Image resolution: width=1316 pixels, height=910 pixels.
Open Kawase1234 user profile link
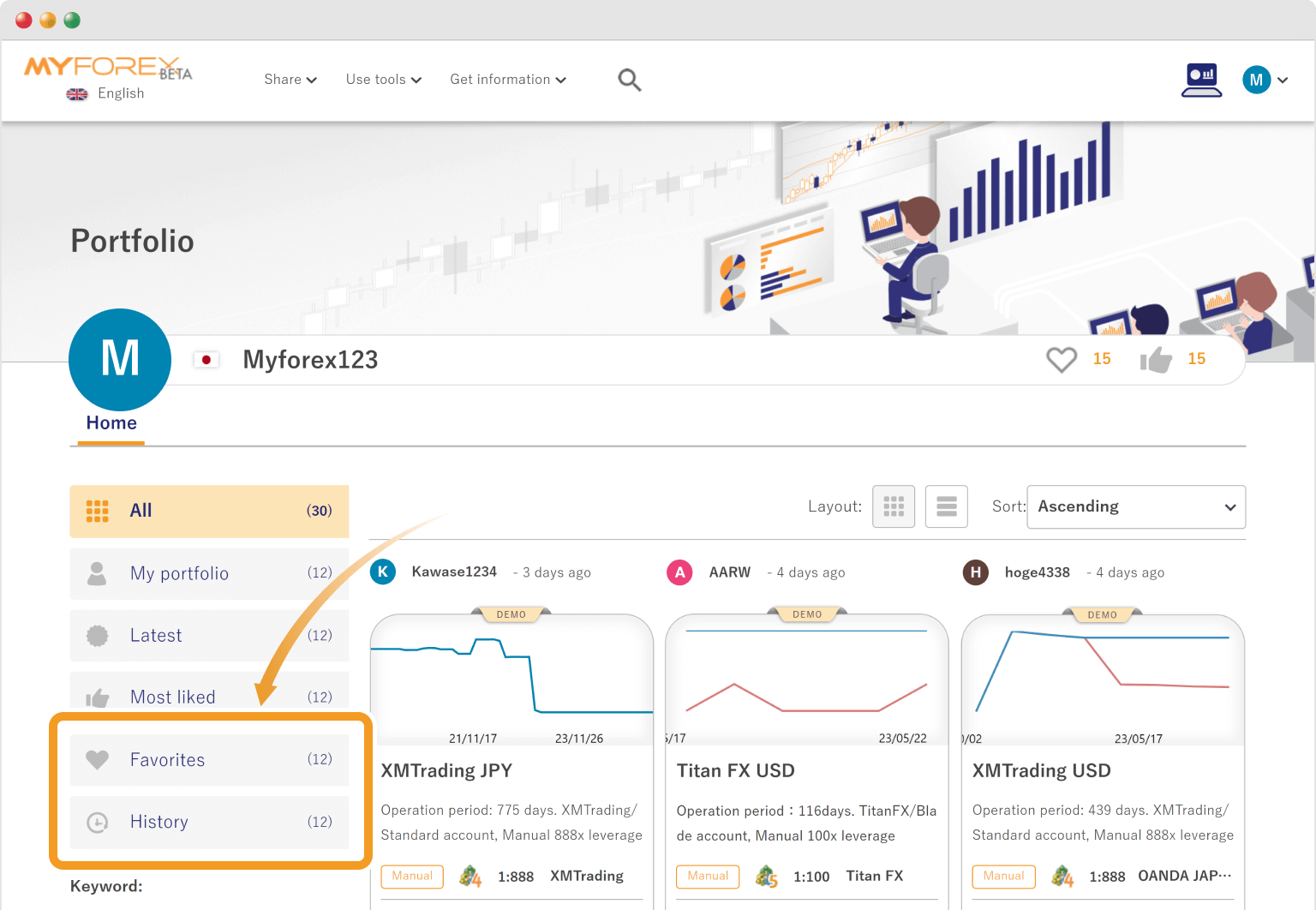click(x=454, y=572)
